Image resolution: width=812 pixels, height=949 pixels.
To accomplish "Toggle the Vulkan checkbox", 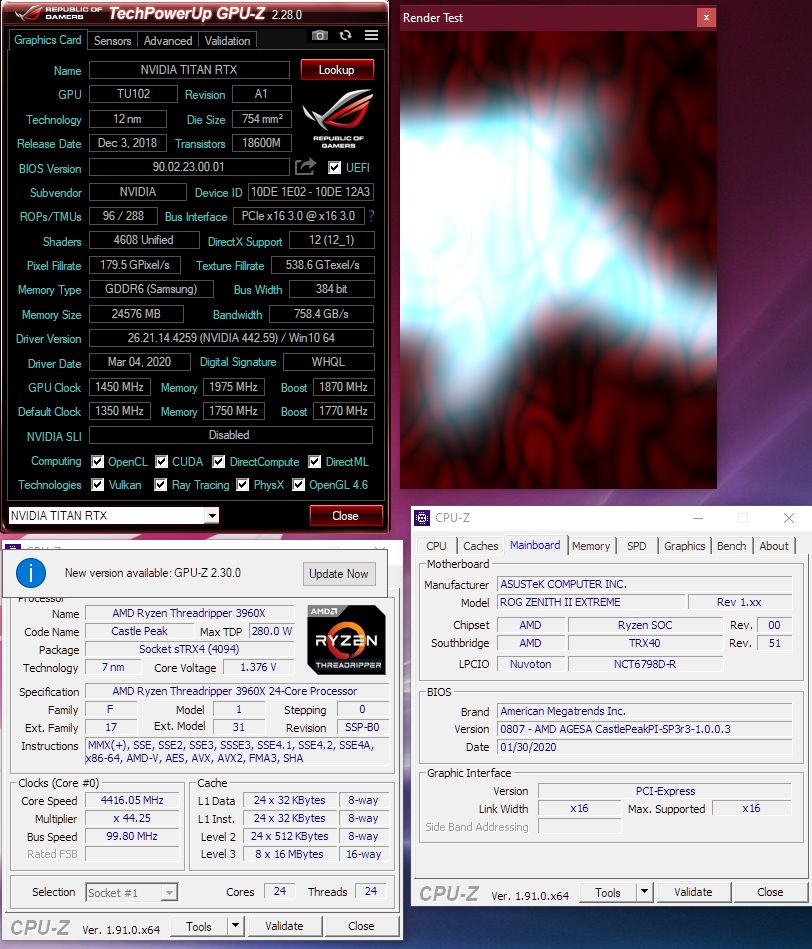I will click(97, 485).
